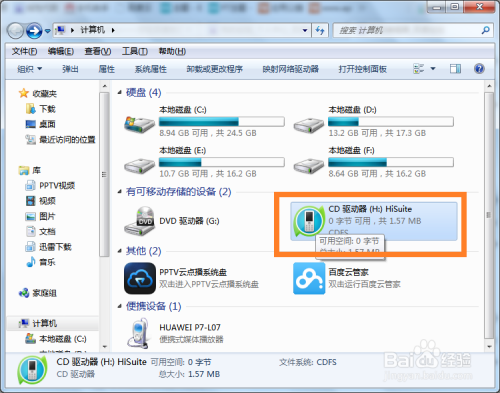The width and height of the screenshot is (500, 393).
Task: Click the refresh button beside address bar
Action: [320, 31]
